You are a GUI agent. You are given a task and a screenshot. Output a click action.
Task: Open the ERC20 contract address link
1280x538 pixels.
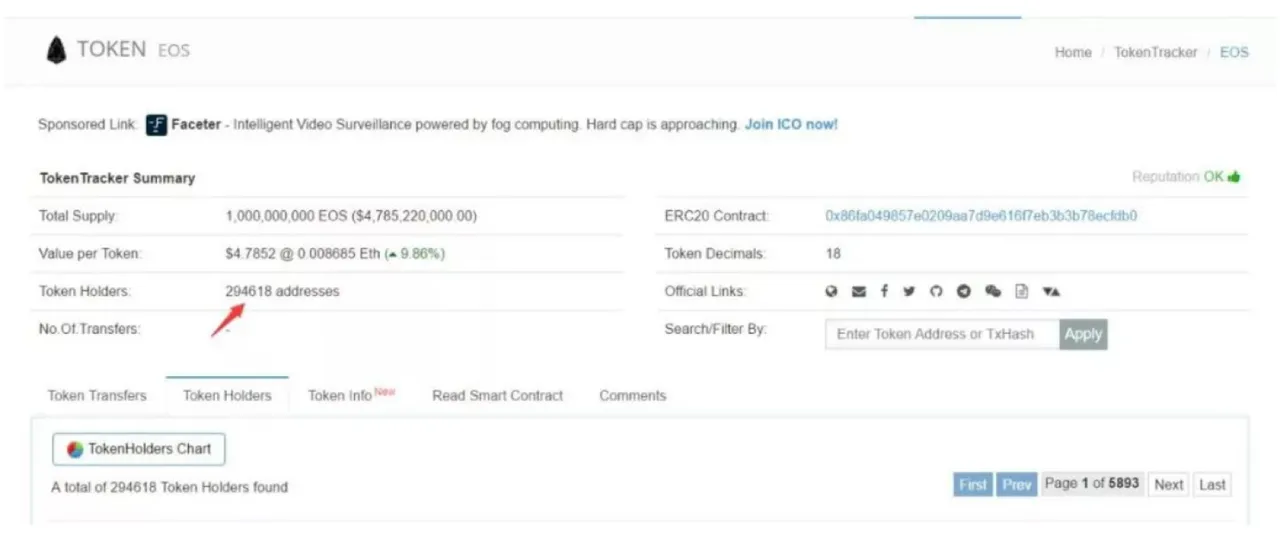[981, 216]
